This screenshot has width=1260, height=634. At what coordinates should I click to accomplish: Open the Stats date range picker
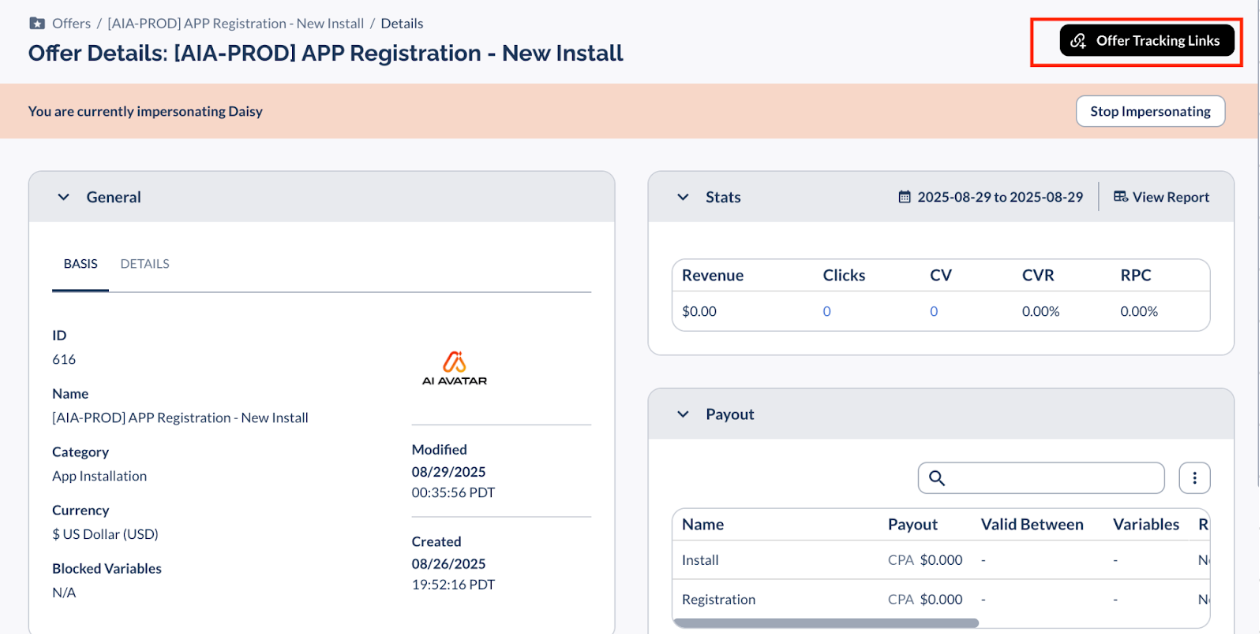991,197
